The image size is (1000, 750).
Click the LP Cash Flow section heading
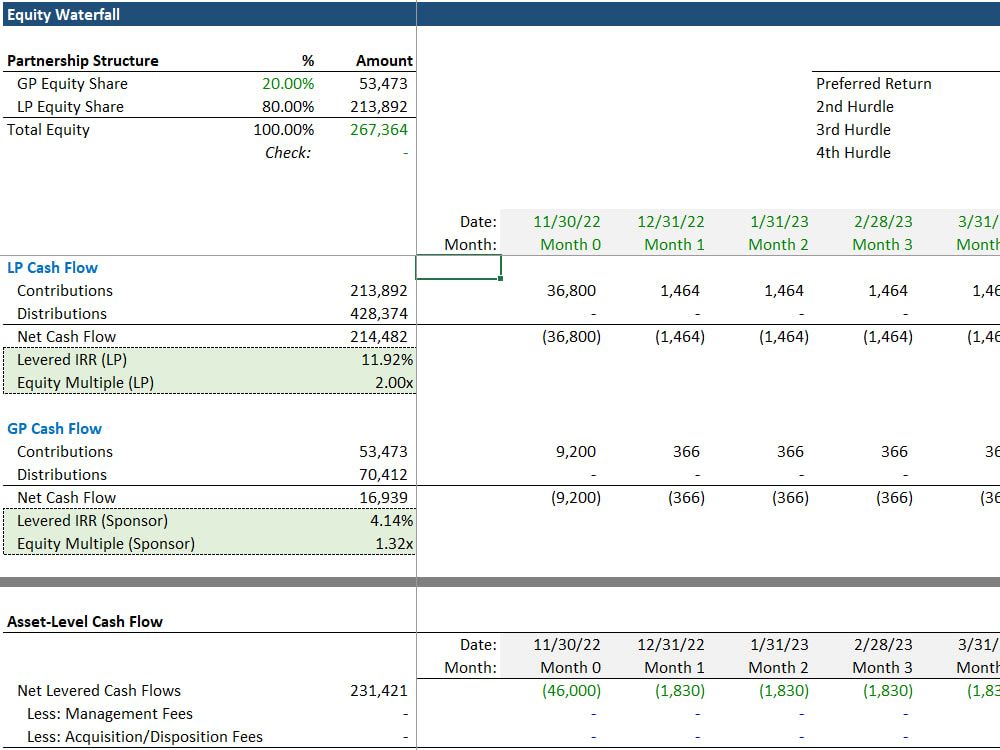[x=52, y=267]
